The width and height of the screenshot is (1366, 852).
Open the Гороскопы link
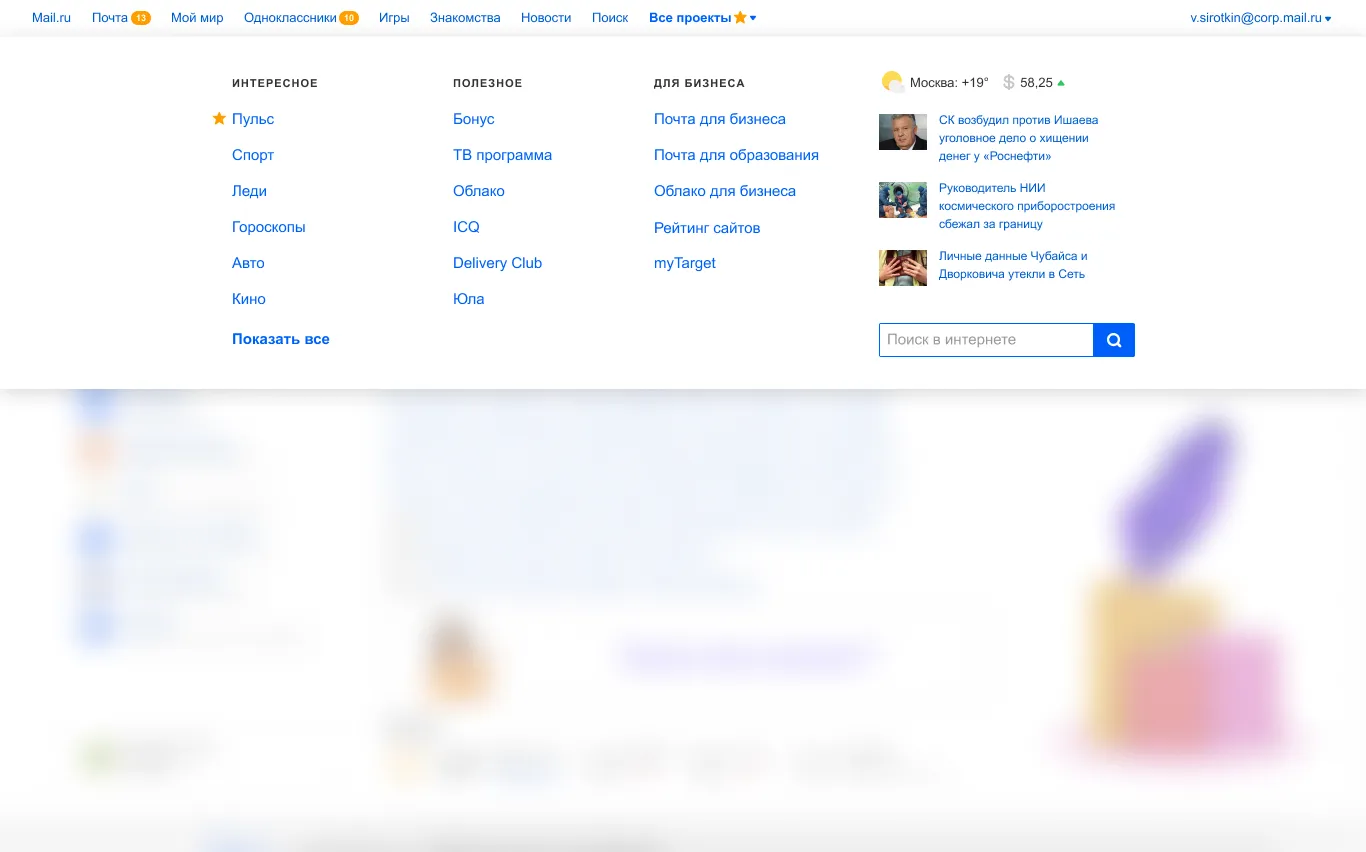click(x=269, y=227)
